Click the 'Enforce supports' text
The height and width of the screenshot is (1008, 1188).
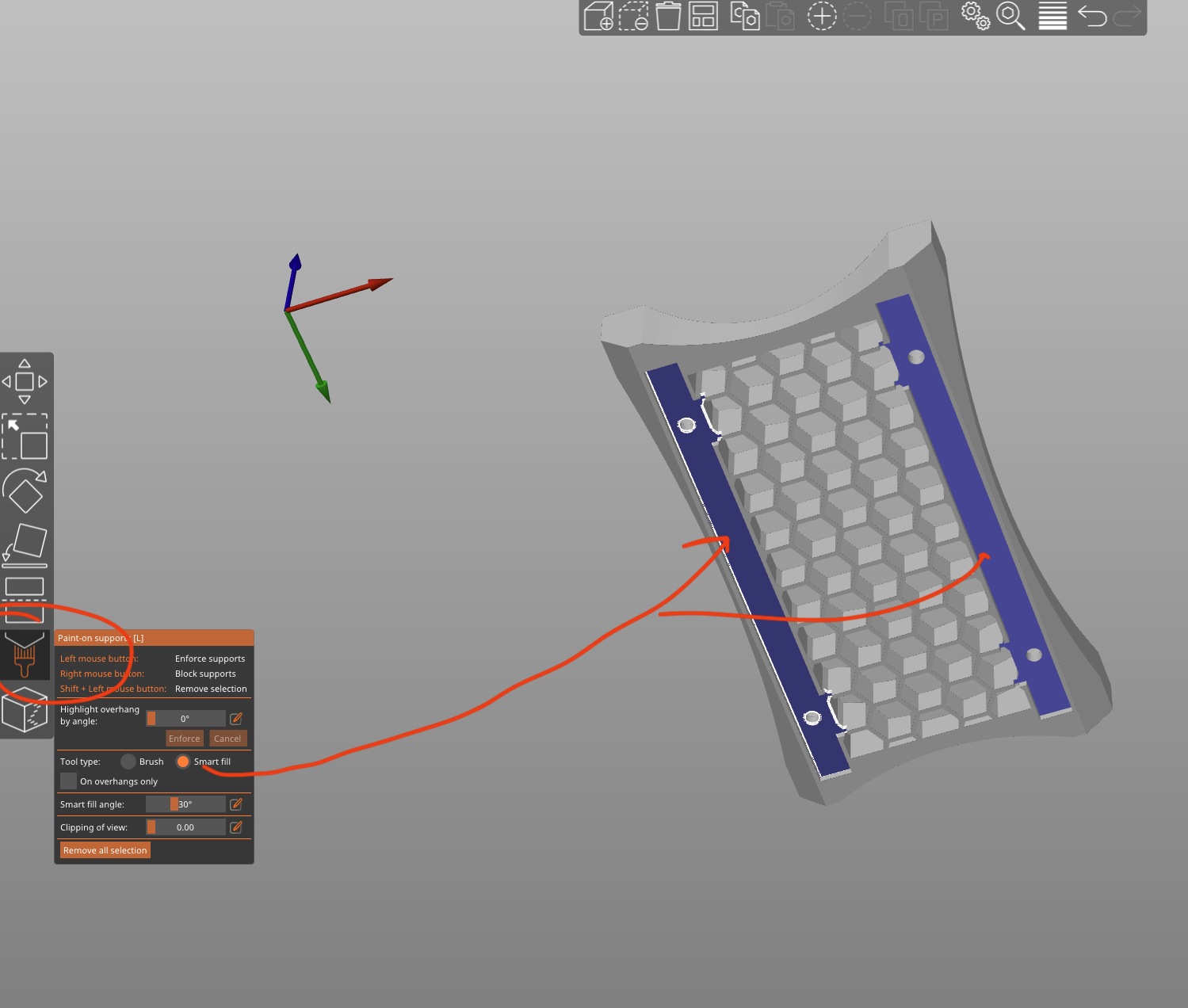tap(210, 659)
